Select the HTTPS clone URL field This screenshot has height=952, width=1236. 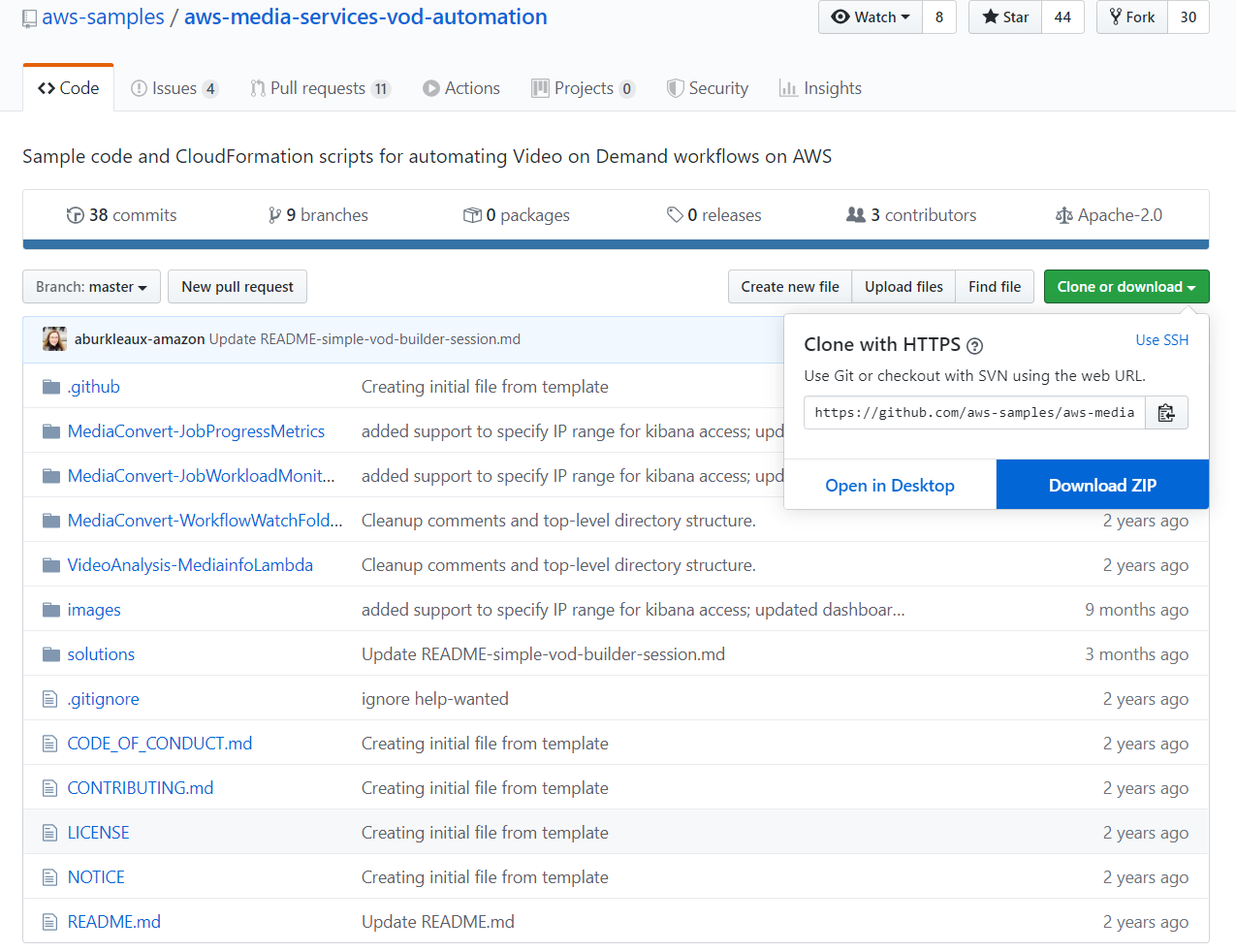coord(974,413)
